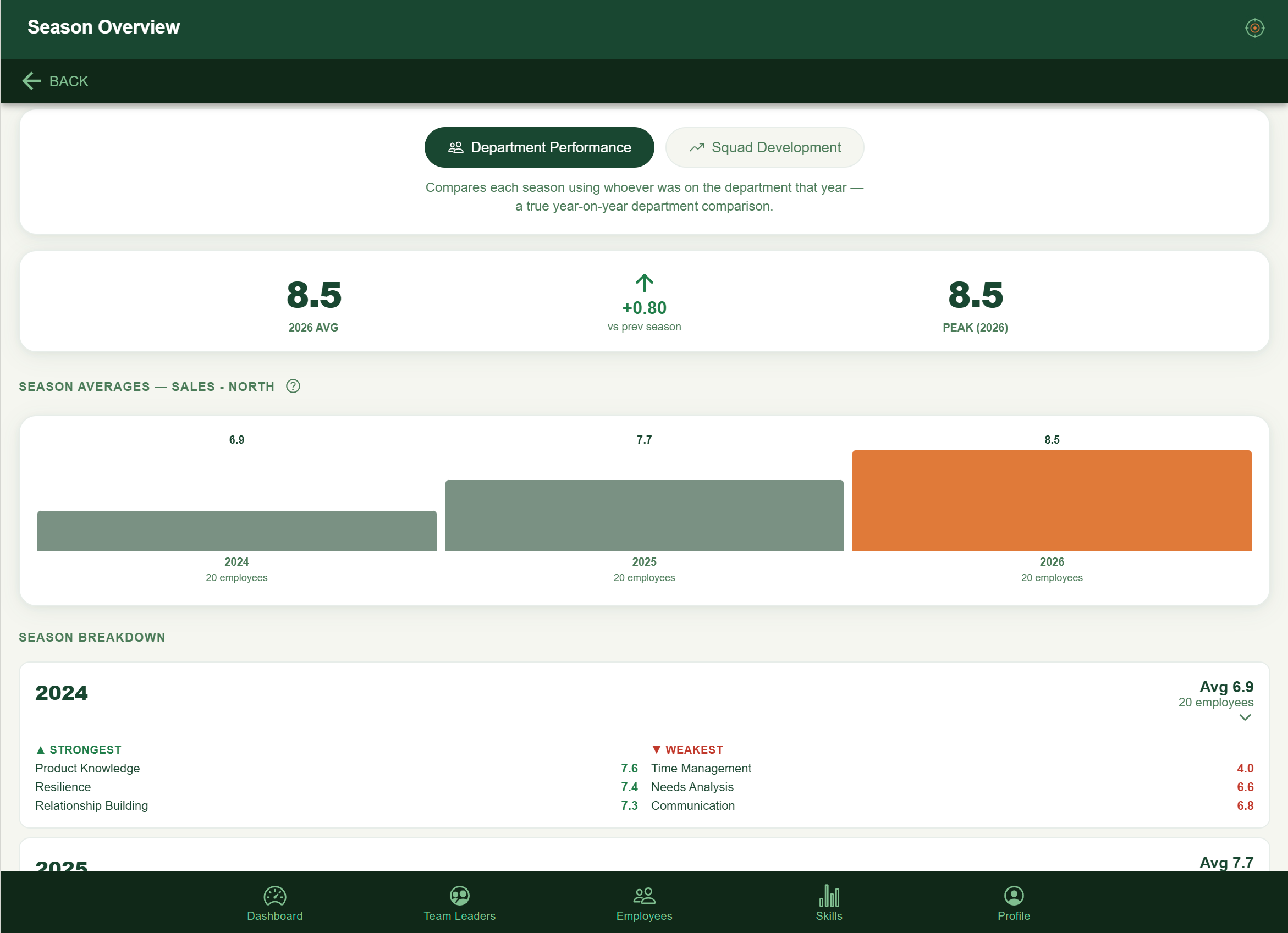Open the 2025 season breakdown card
Viewport: 1288px width, 933px height.
[644, 855]
